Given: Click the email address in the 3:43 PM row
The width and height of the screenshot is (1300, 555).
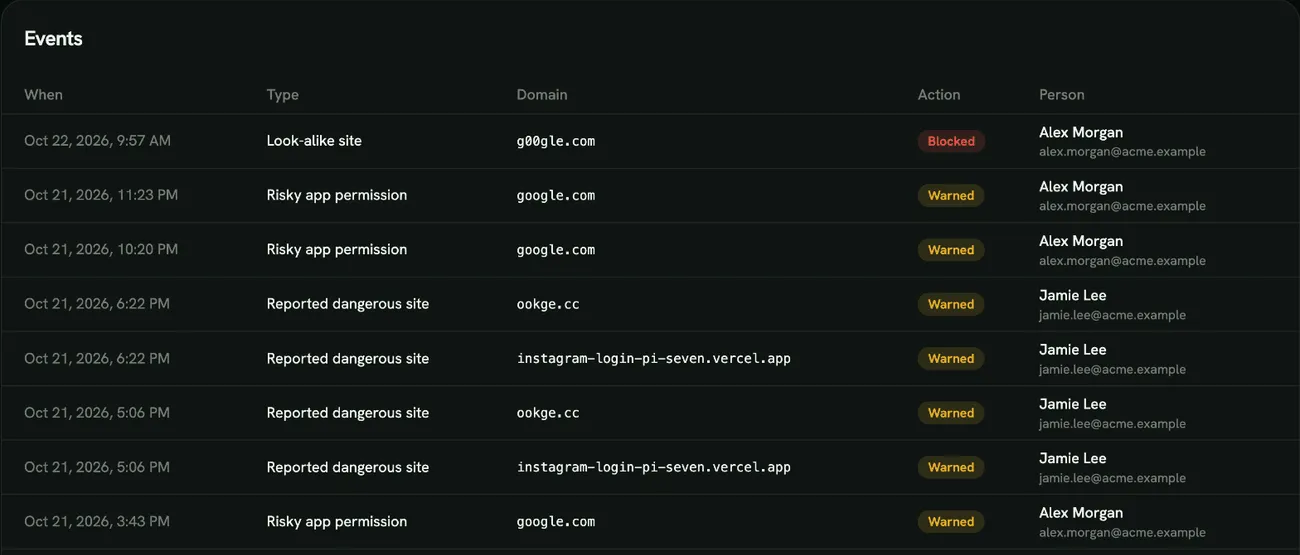Looking at the screenshot, I should (x=1122, y=532).
